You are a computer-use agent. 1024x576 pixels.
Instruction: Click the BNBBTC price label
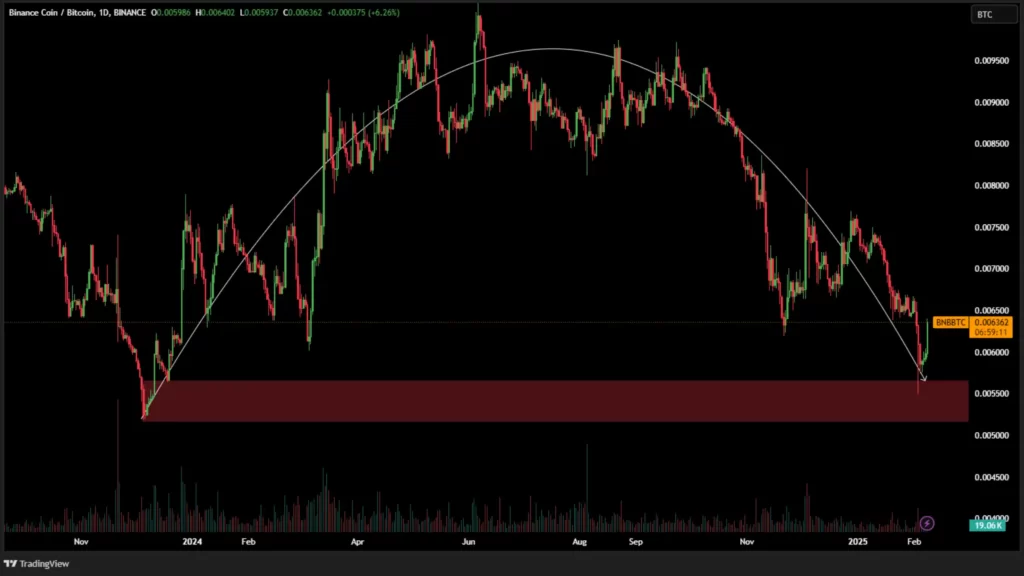click(x=950, y=323)
